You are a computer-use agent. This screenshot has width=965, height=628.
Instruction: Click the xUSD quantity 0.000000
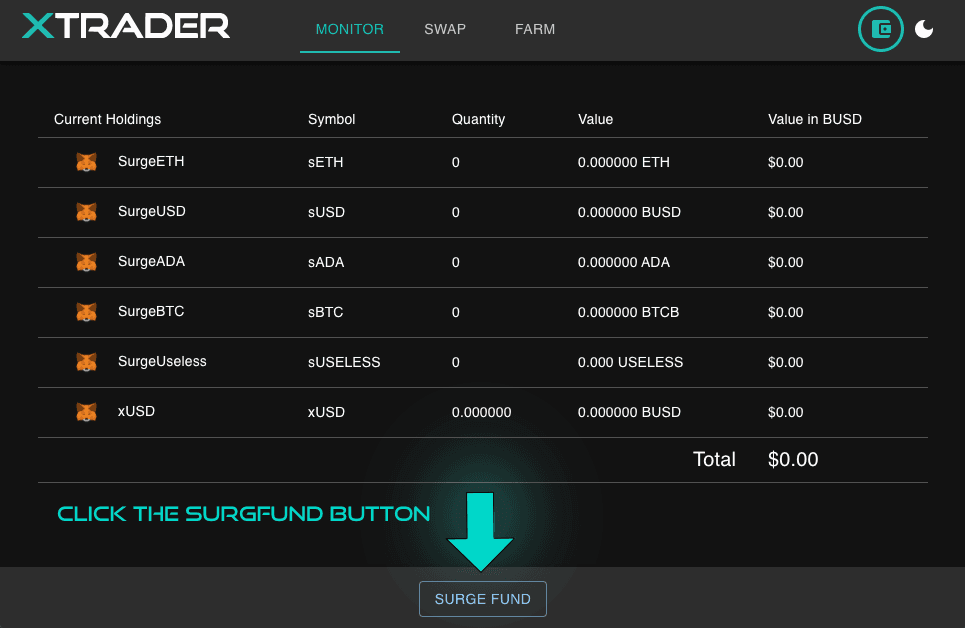click(481, 412)
